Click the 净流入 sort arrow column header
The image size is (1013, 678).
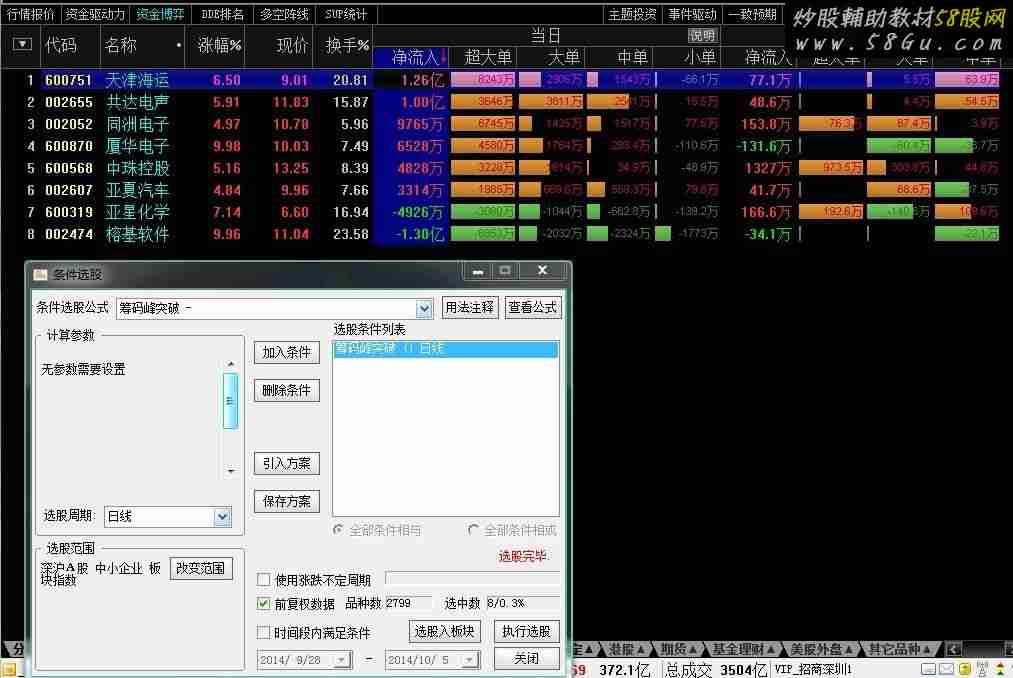pyautogui.click(x=420, y=58)
